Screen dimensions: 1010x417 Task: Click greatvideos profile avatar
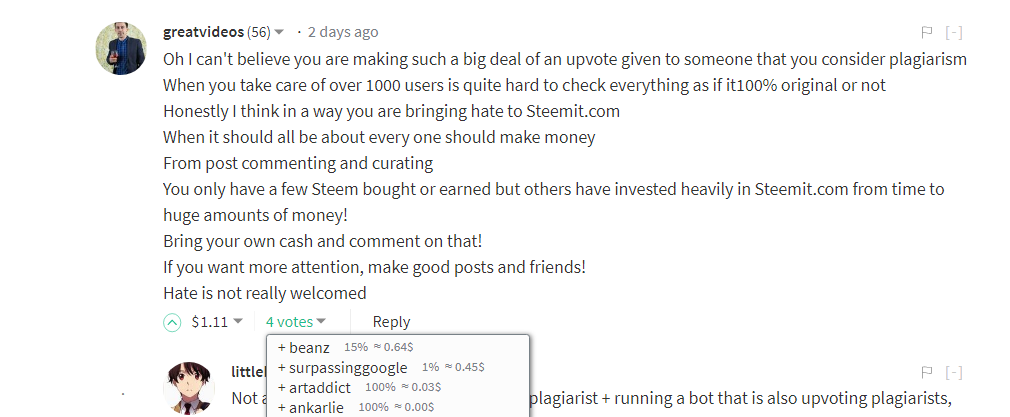(x=121, y=48)
